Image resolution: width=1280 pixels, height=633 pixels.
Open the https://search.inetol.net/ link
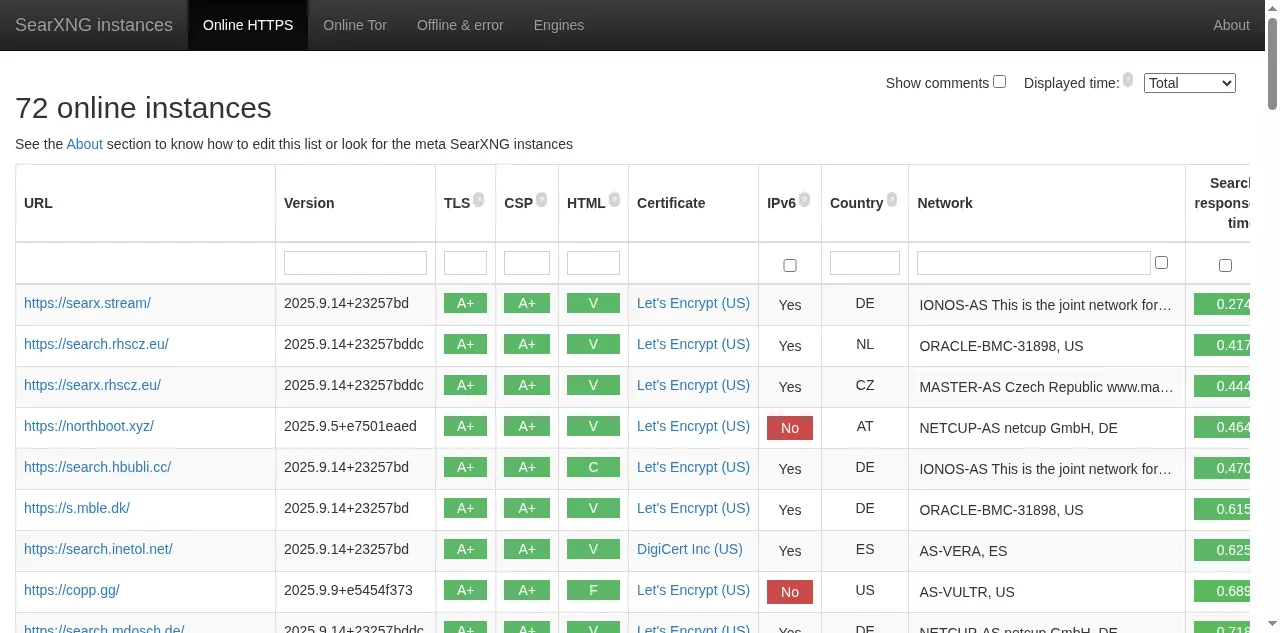pyautogui.click(x=98, y=549)
